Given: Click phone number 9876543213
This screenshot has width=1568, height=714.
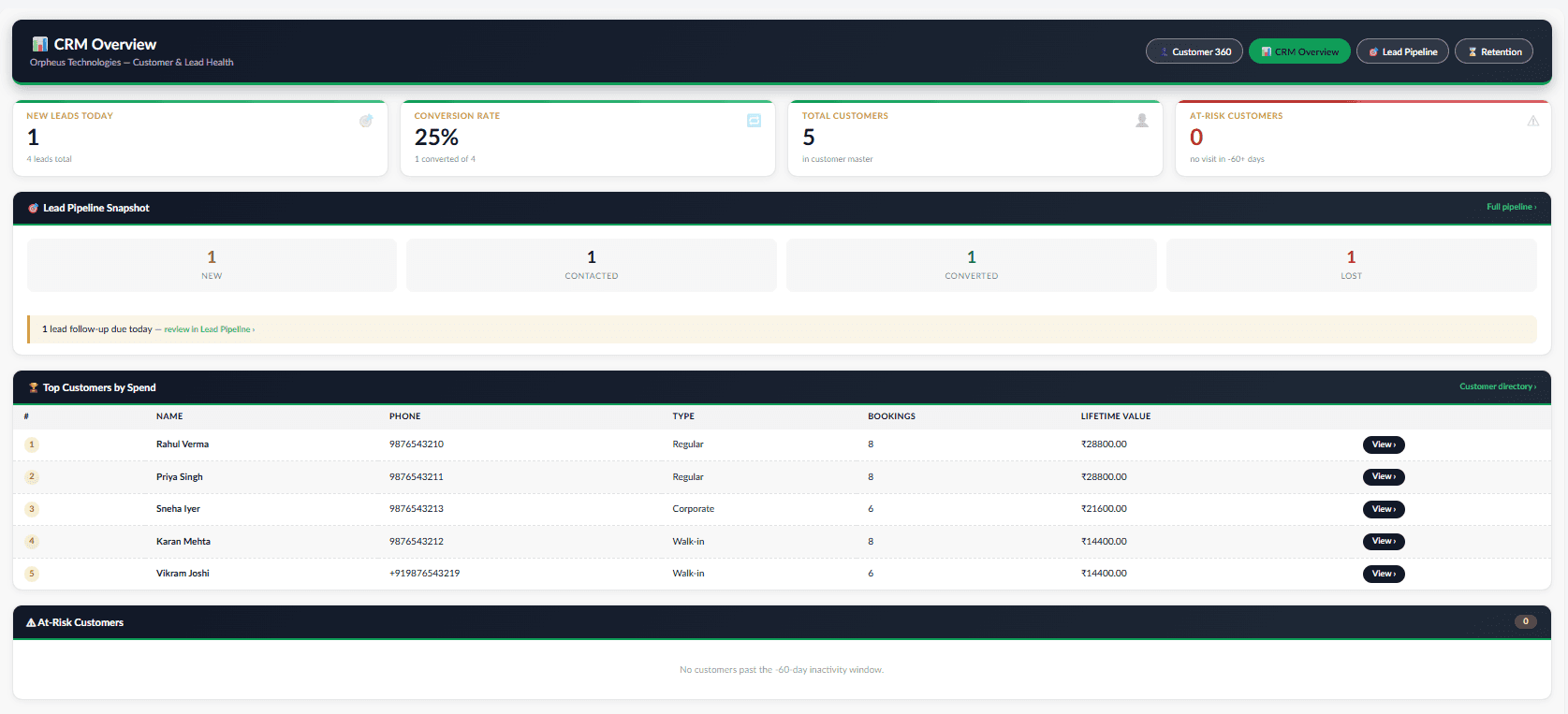Looking at the screenshot, I should 417,509.
